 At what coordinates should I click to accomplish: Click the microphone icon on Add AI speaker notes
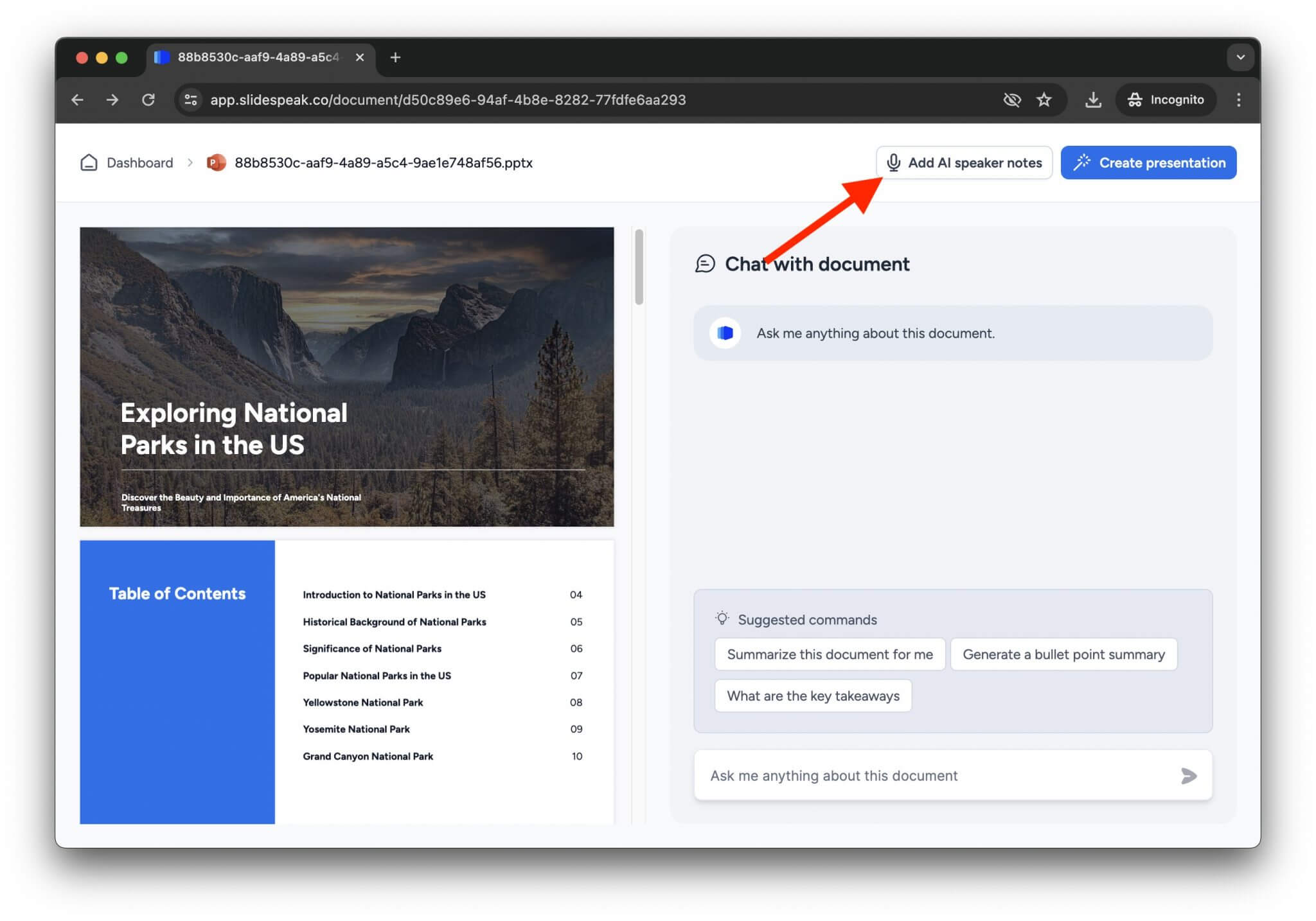coord(894,162)
